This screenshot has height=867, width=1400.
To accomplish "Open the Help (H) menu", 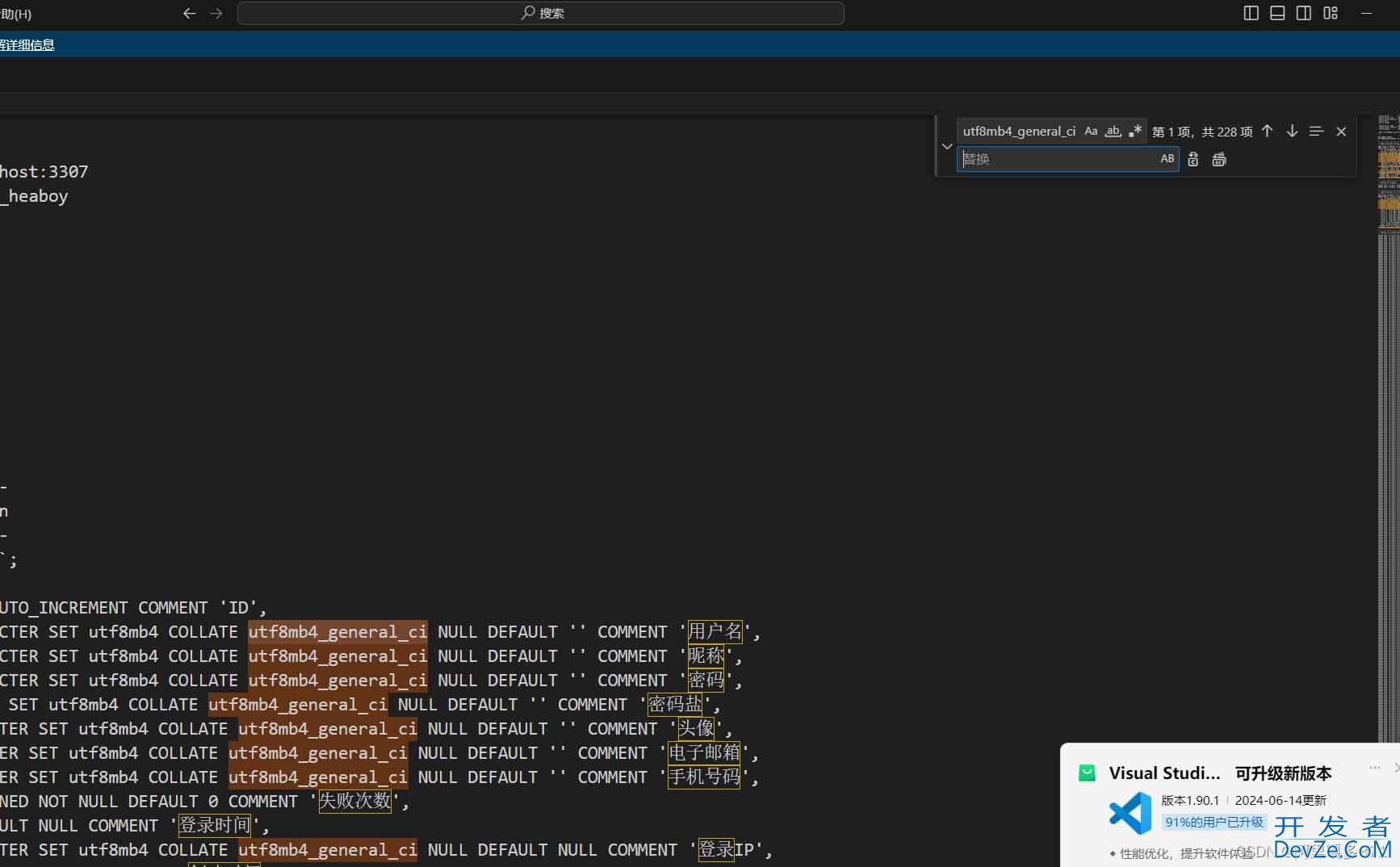I will tap(16, 14).
